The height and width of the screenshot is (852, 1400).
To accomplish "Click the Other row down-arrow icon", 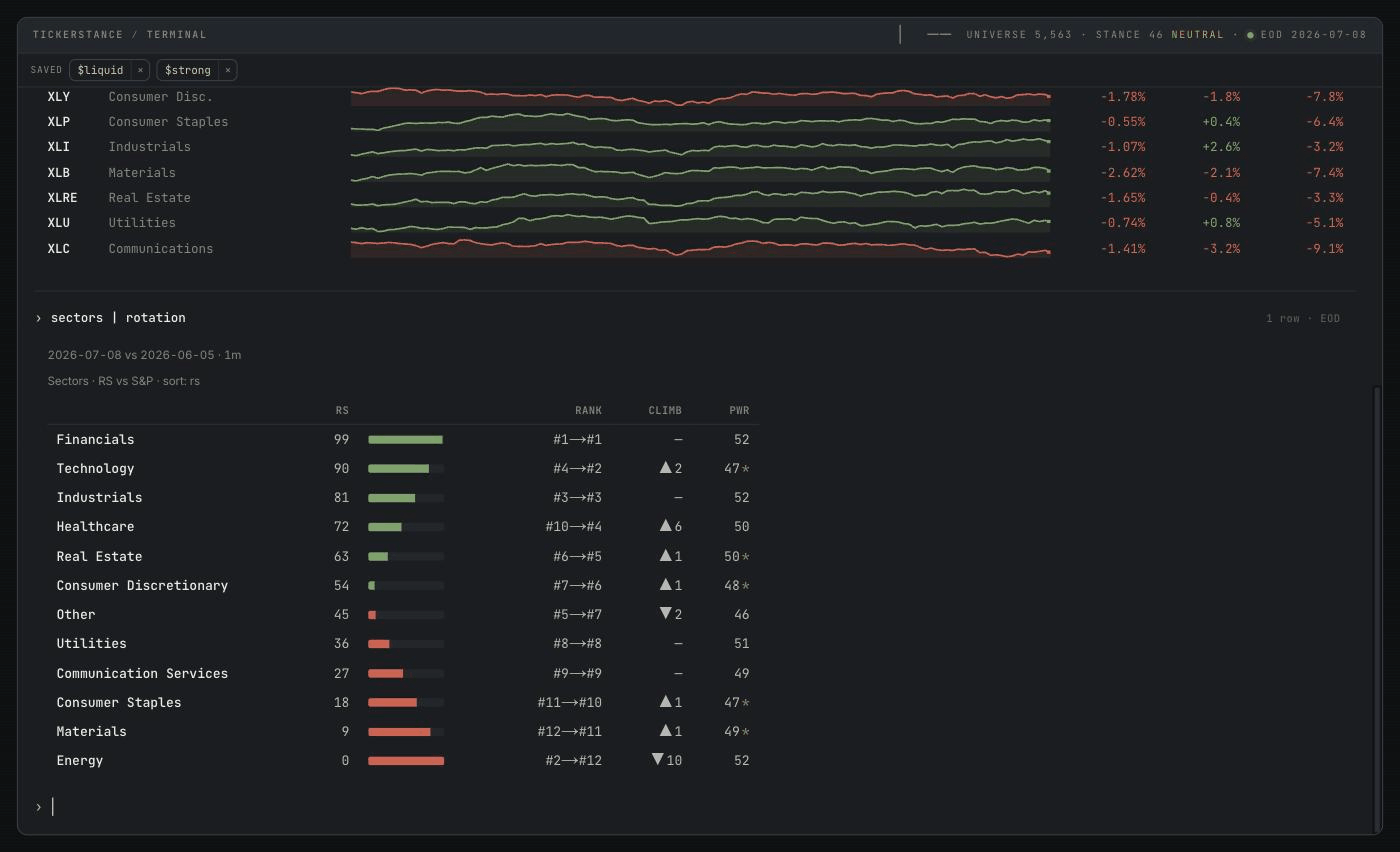I will [x=665, y=614].
